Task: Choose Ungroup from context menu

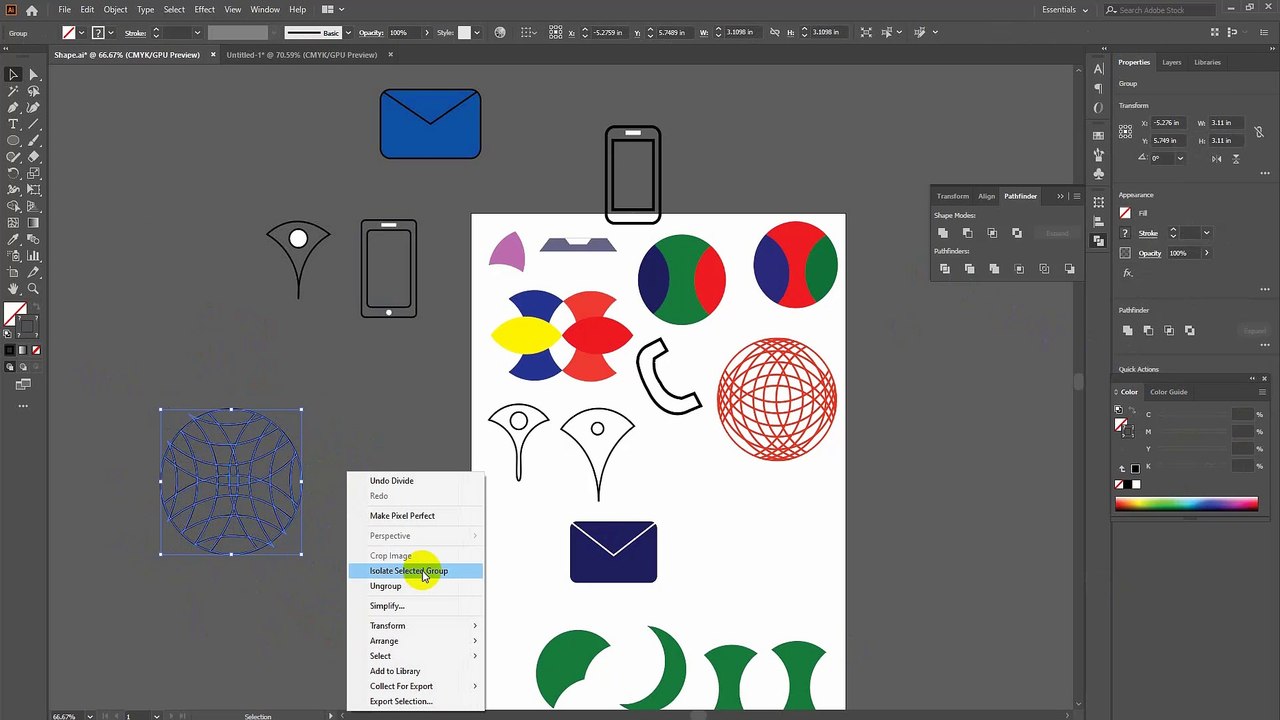Action: (x=415, y=586)
